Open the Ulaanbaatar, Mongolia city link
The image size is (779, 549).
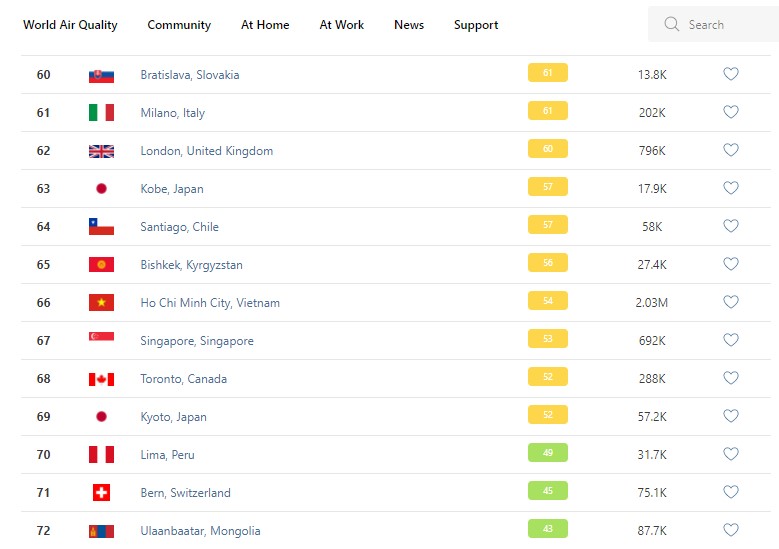tap(200, 531)
